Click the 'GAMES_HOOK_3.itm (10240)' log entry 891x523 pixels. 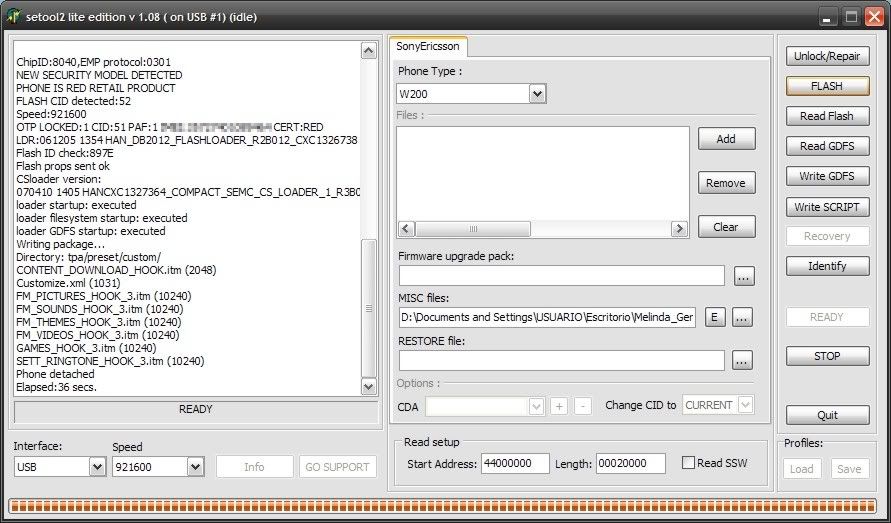[86, 348]
